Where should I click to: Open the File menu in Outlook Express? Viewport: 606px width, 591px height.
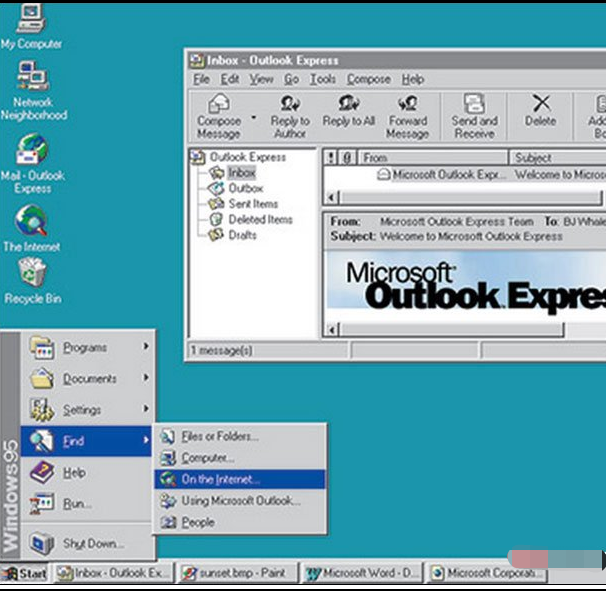coord(201,79)
